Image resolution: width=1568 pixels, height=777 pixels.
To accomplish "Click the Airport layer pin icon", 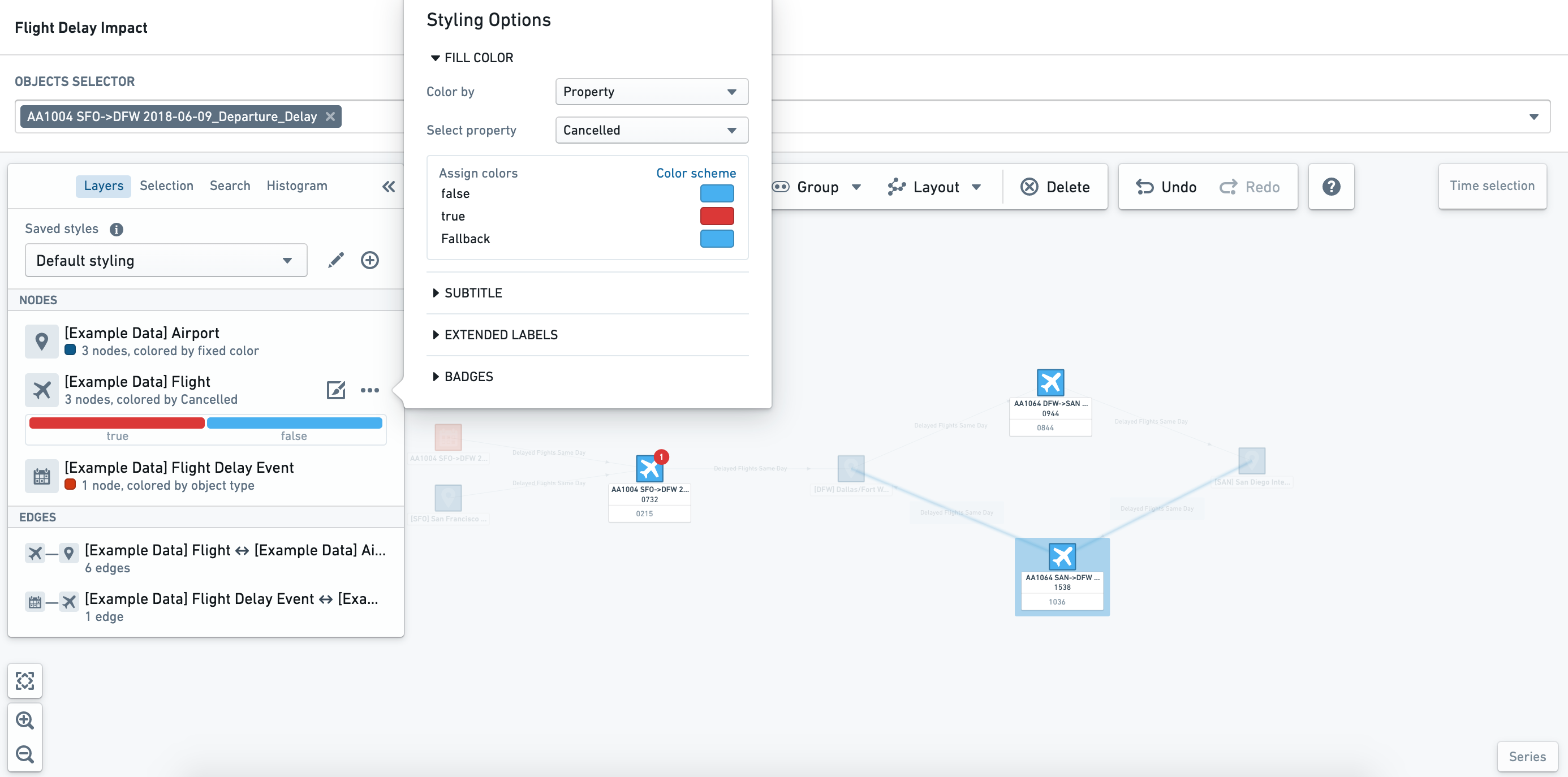I will pos(42,342).
